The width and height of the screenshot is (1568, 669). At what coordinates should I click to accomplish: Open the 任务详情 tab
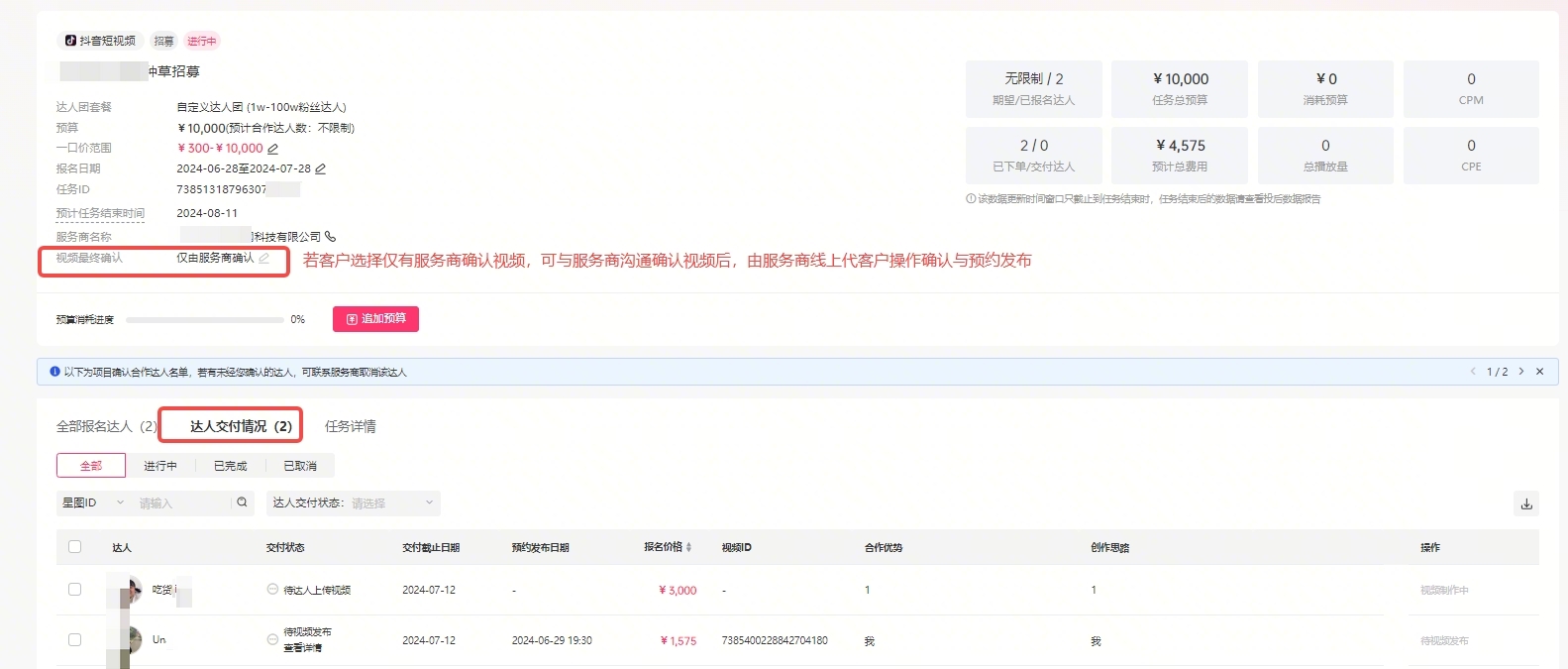coord(351,426)
